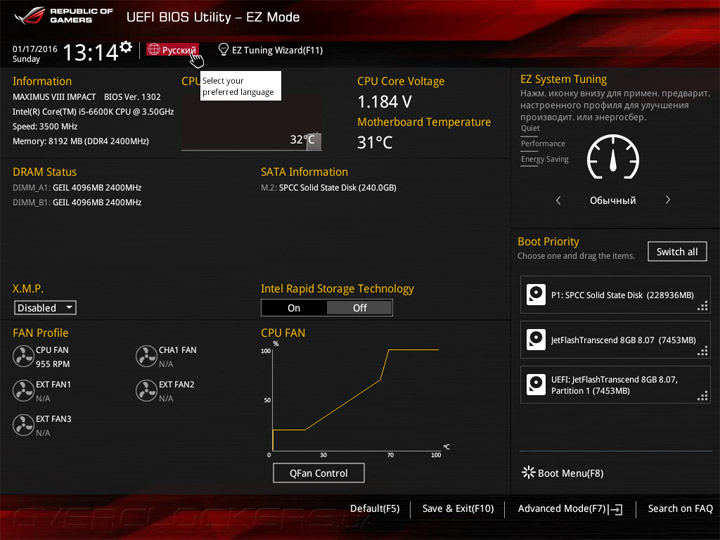Click DIMM_B1 GEIL 4096MB entry
Screen dimensions: 720x540
click(x=77, y=202)
